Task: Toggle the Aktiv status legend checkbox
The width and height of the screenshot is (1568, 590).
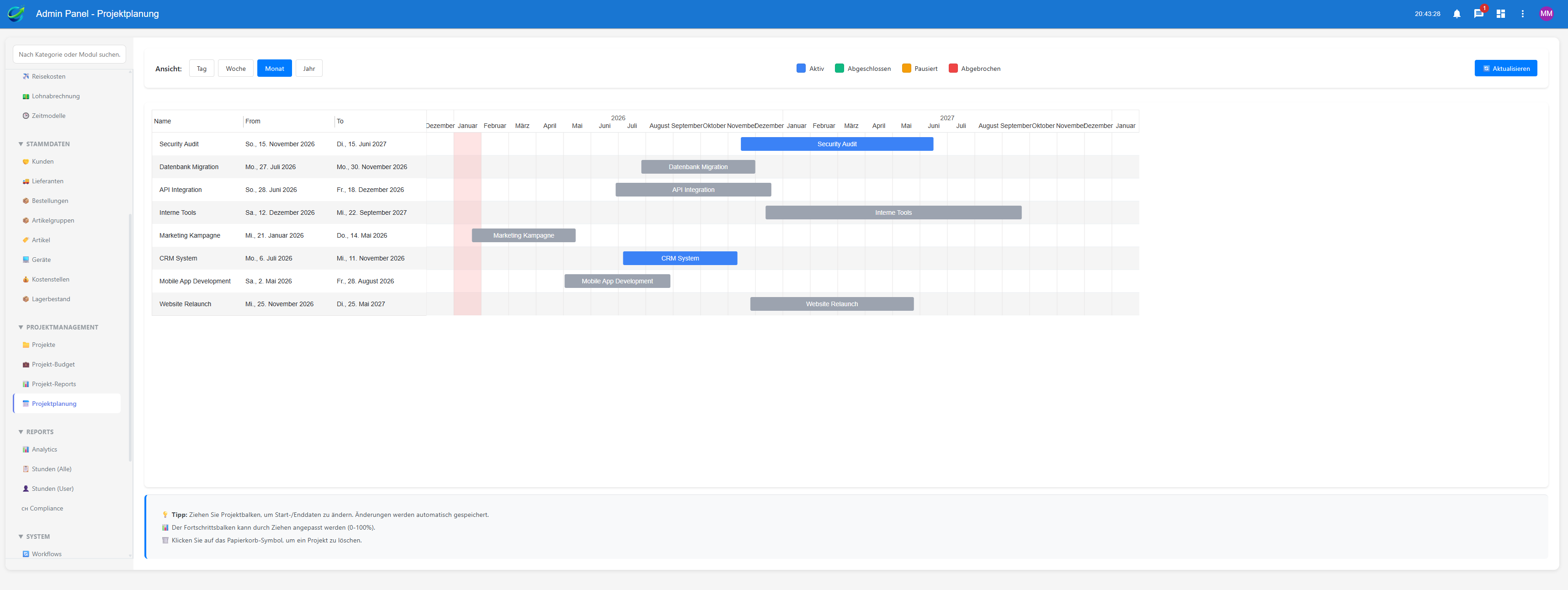Action: tap(801, 68)
